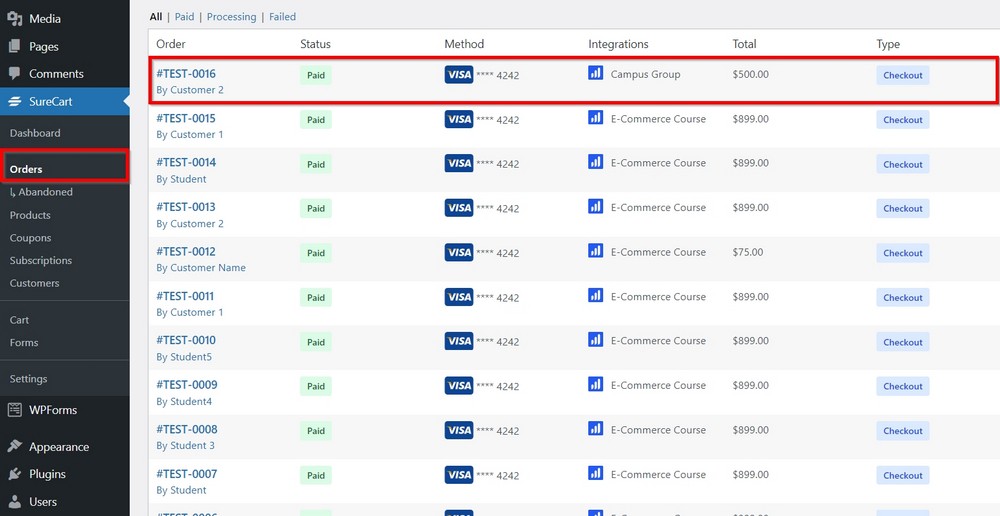
Task: Open order #TEST-0016 link
Action: pyautogui.click(x=186, y=74)
